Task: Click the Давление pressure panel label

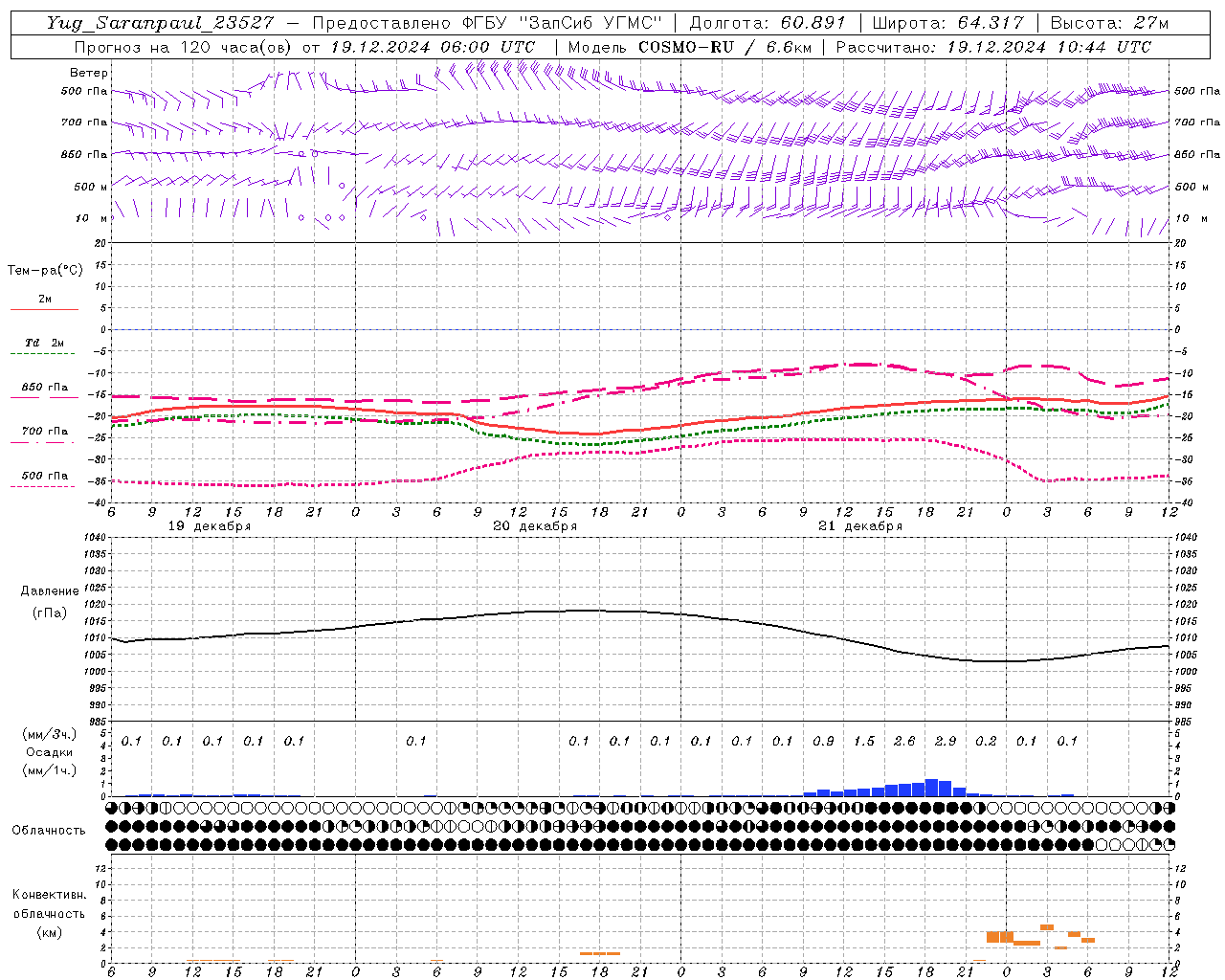Action: (50, 591)
